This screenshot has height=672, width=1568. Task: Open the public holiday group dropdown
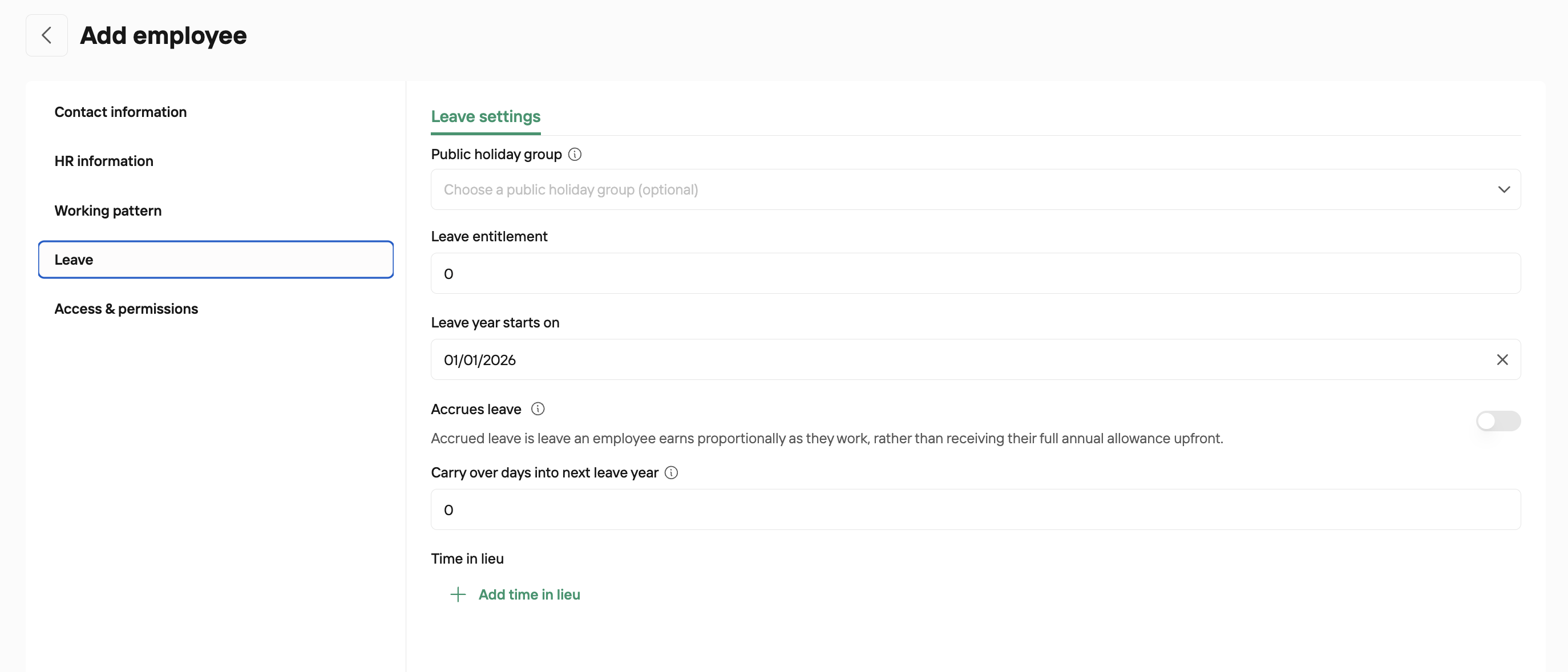point(975,190)
